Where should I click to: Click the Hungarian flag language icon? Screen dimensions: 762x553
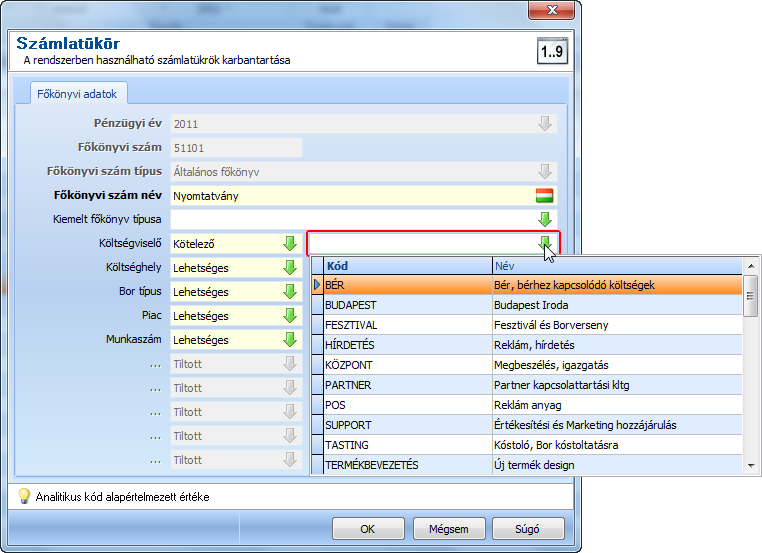pos(544,196)
